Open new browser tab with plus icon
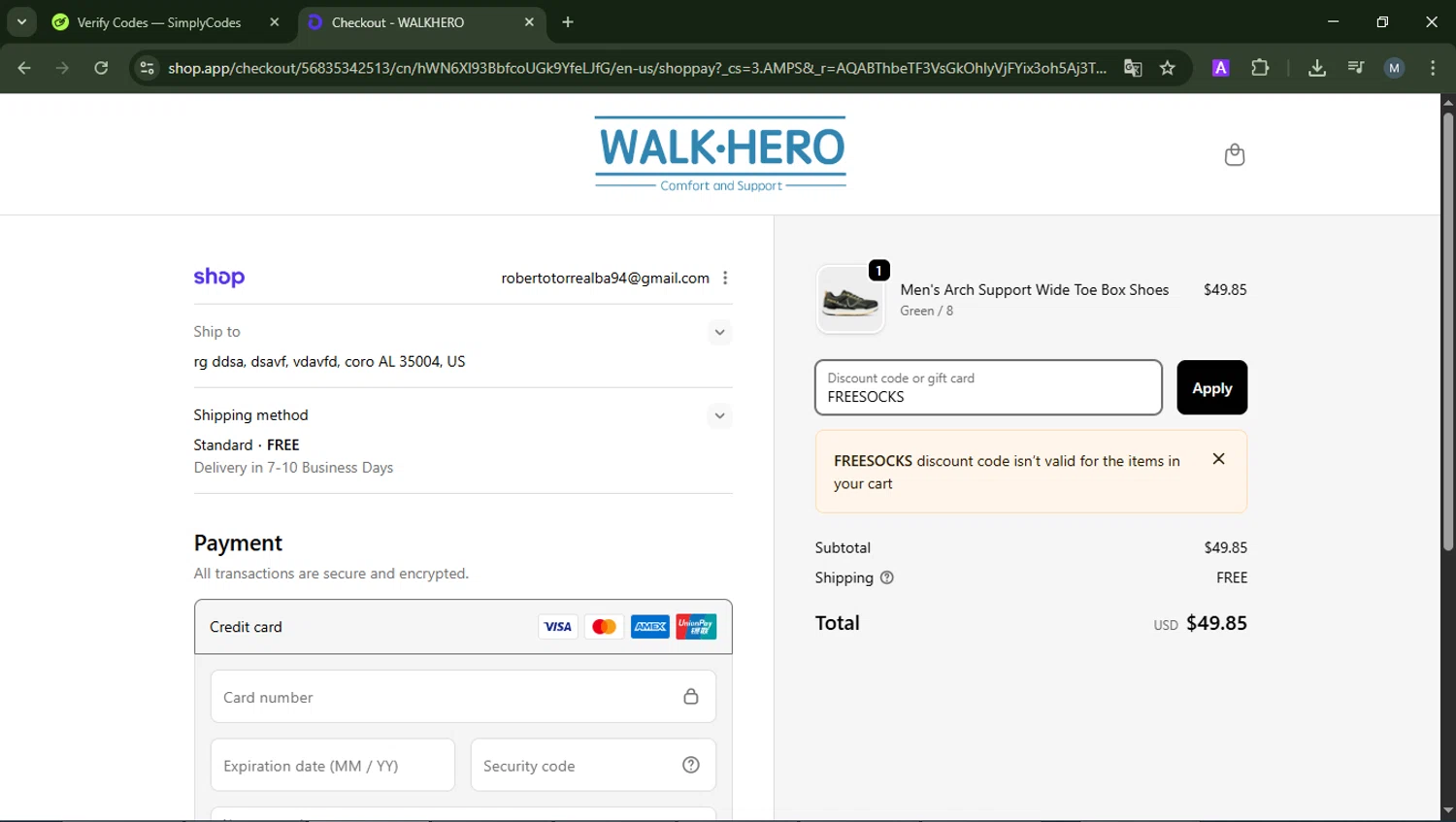This screenshot has height=822, width=1456. pyautogui.click(x=568, y=22)
